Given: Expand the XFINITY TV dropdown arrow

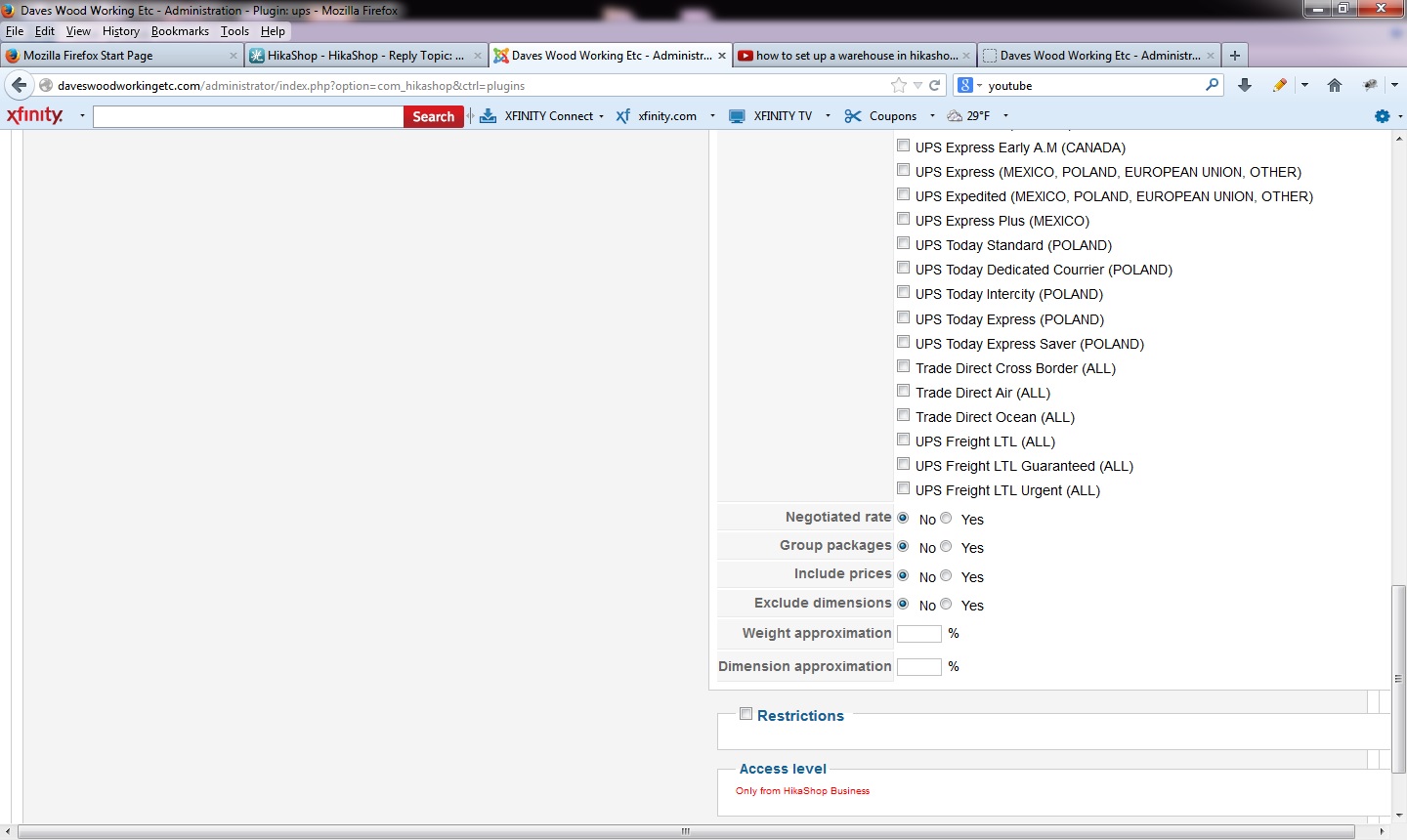Looking at the screenshot, I should tap(828, 115).
